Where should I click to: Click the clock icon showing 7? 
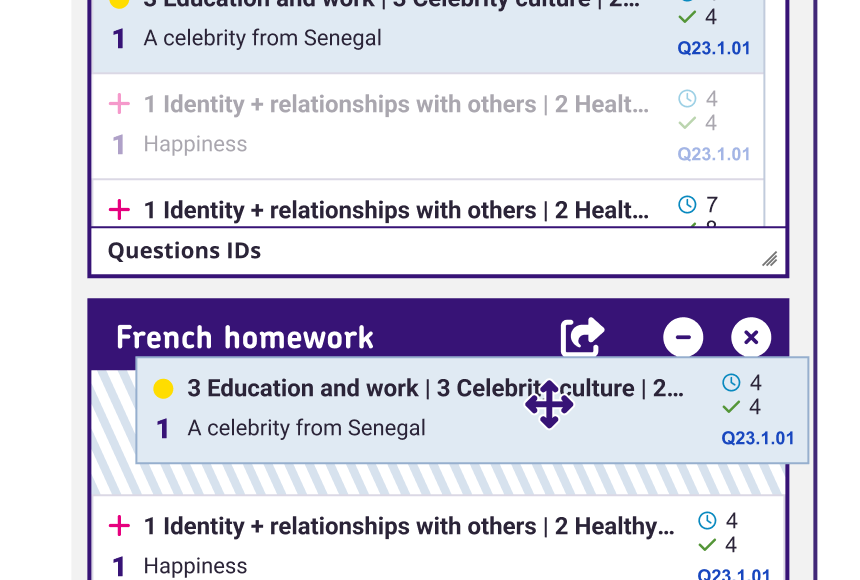688,204
